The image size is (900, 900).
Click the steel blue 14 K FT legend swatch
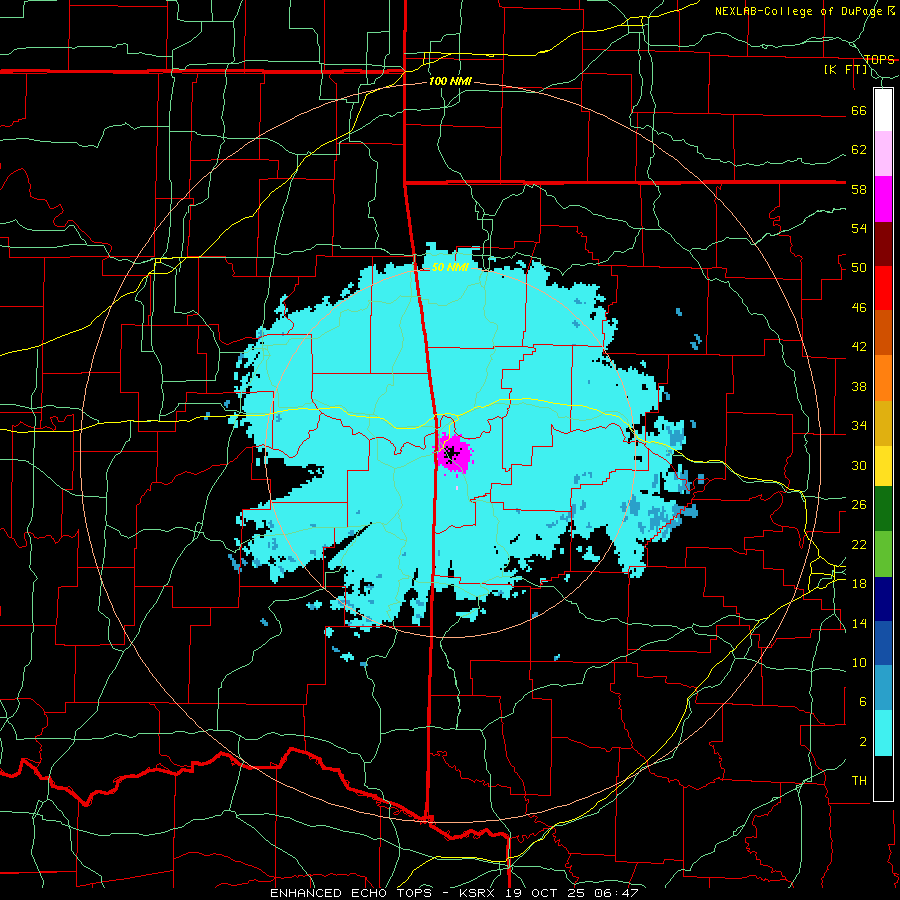pos(883,688)
